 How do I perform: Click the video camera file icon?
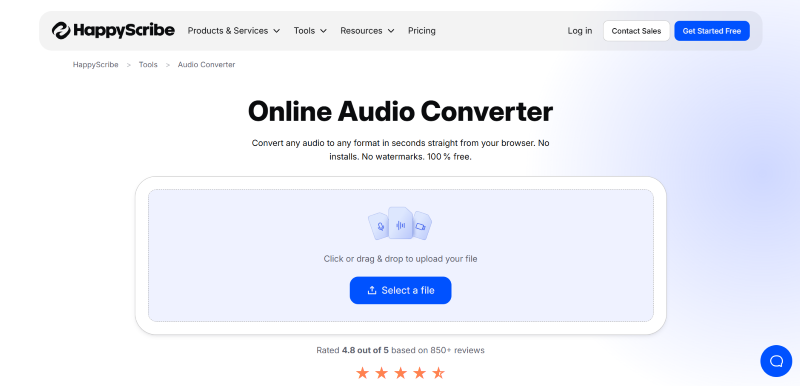pos(421,225)
